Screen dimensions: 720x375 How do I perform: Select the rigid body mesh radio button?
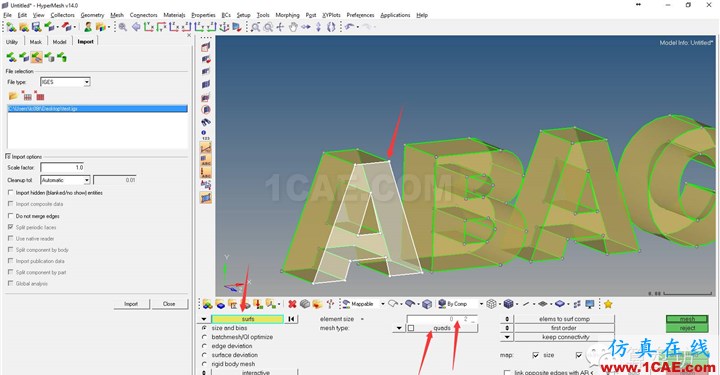204,364
